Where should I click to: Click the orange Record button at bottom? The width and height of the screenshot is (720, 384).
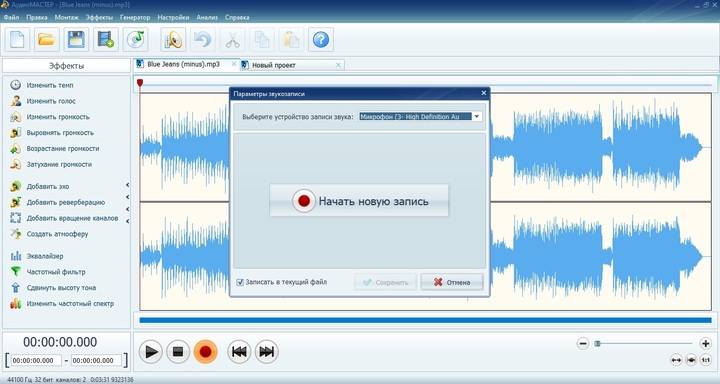[205, 352]
